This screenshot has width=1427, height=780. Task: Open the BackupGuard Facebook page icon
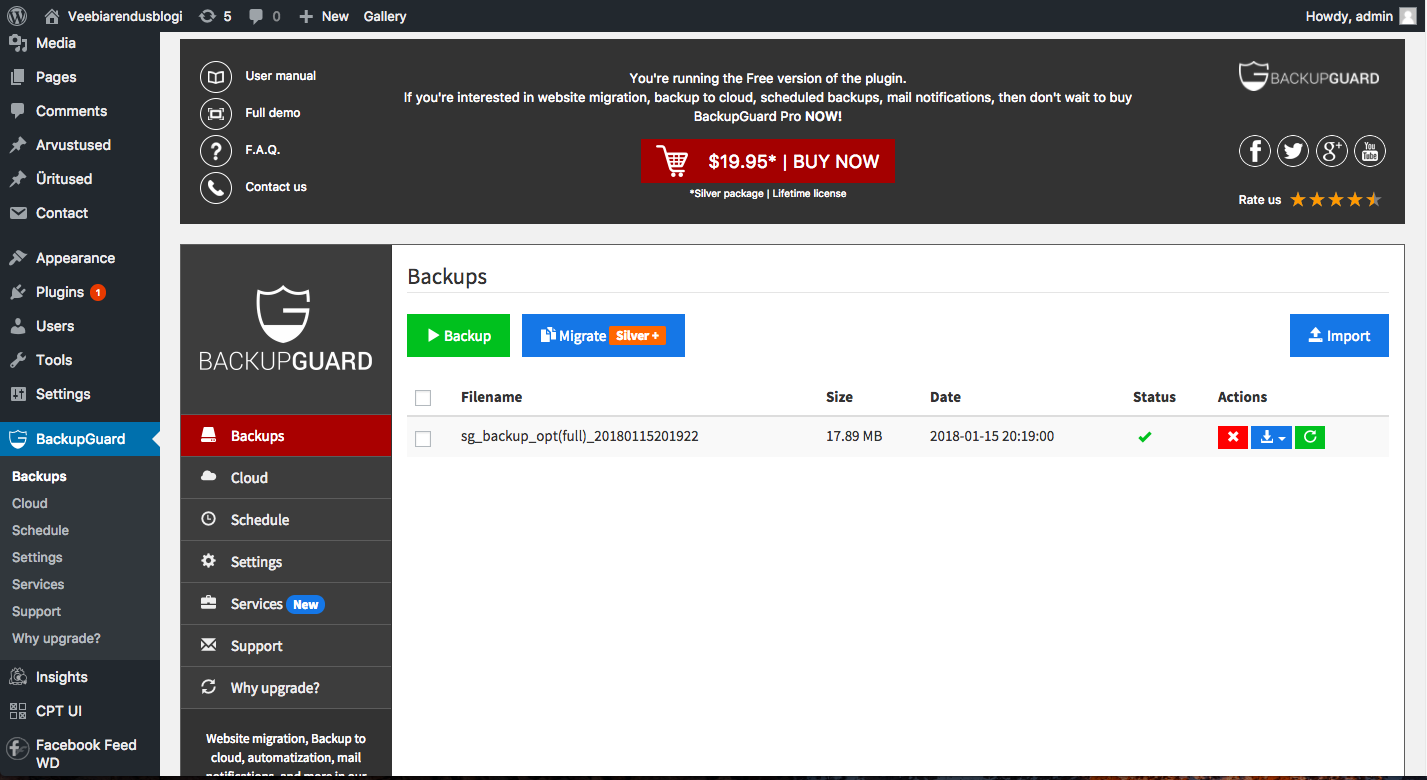click(x=1255, y=151)
